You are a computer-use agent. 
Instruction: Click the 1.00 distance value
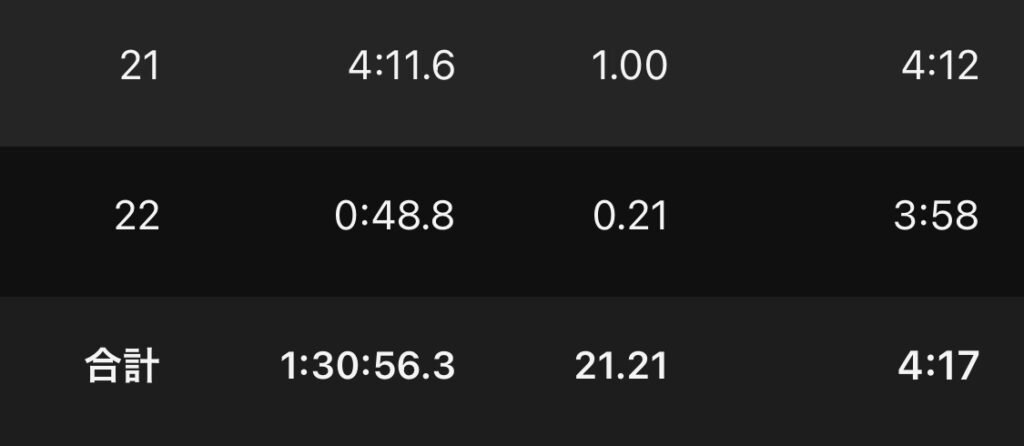pos(630,67)
